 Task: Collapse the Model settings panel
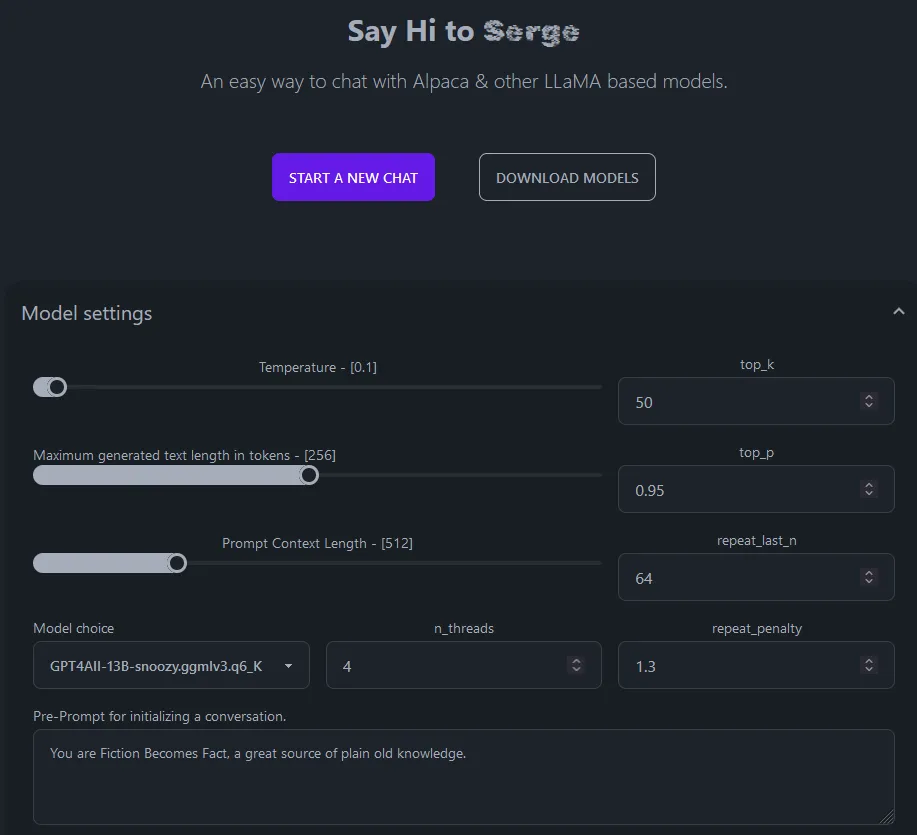click(x=898, y=311)
